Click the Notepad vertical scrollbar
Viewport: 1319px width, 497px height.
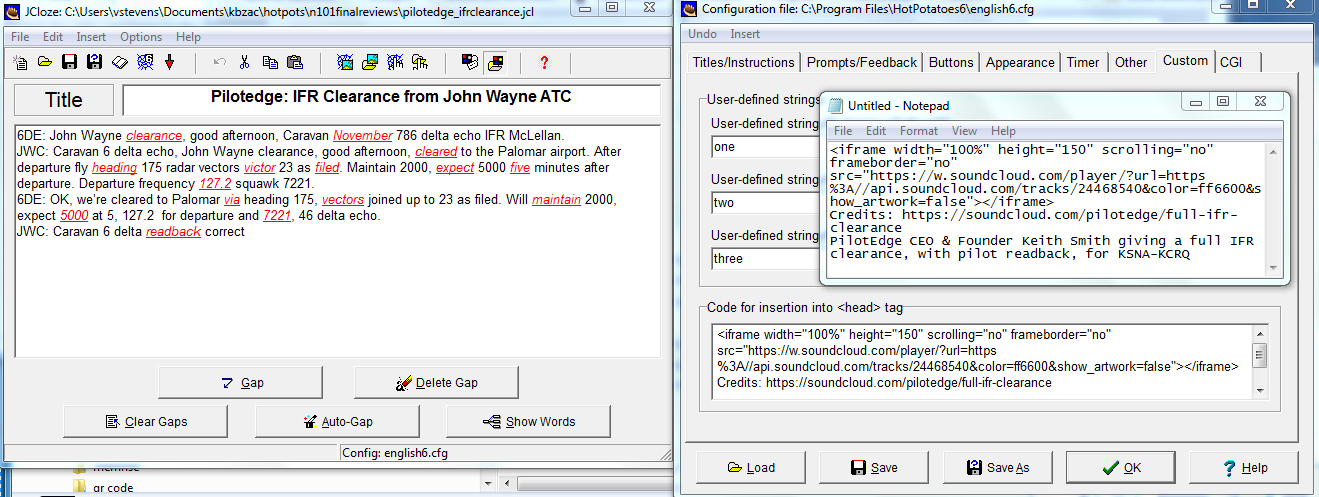pos(1273,208)
